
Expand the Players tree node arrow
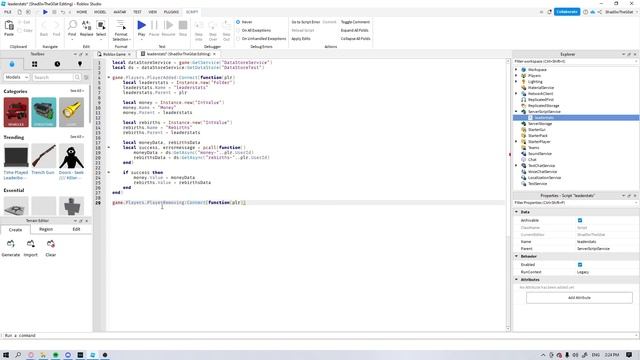(516, 76)
